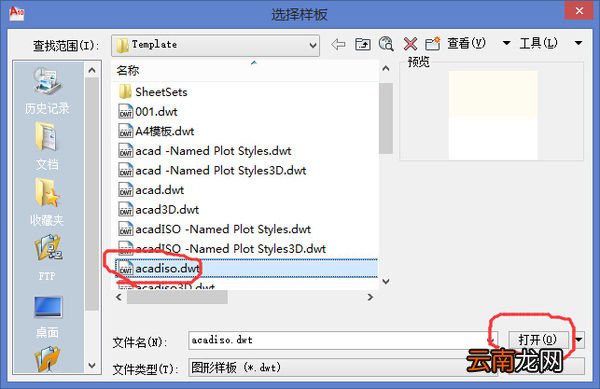The image size is (600, 389).
Task: Click the 打开(O) button
Action: pos(537,340)
